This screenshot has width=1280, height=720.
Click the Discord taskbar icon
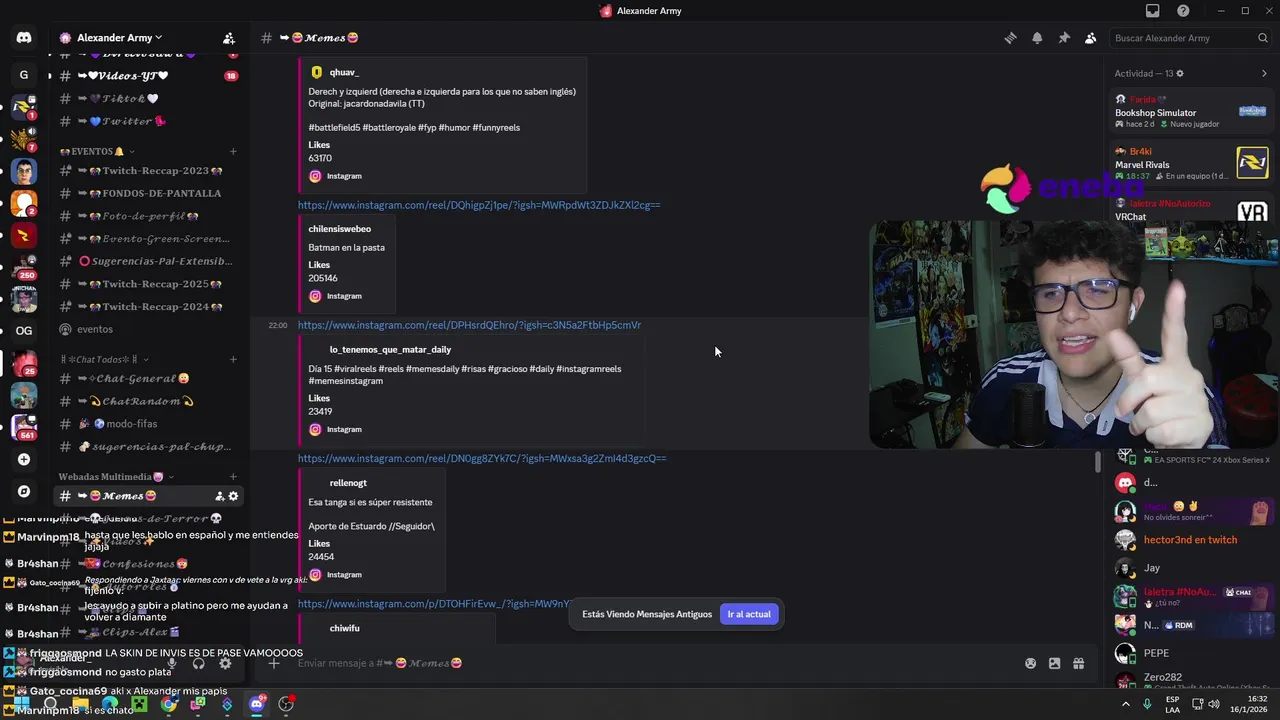257,704
